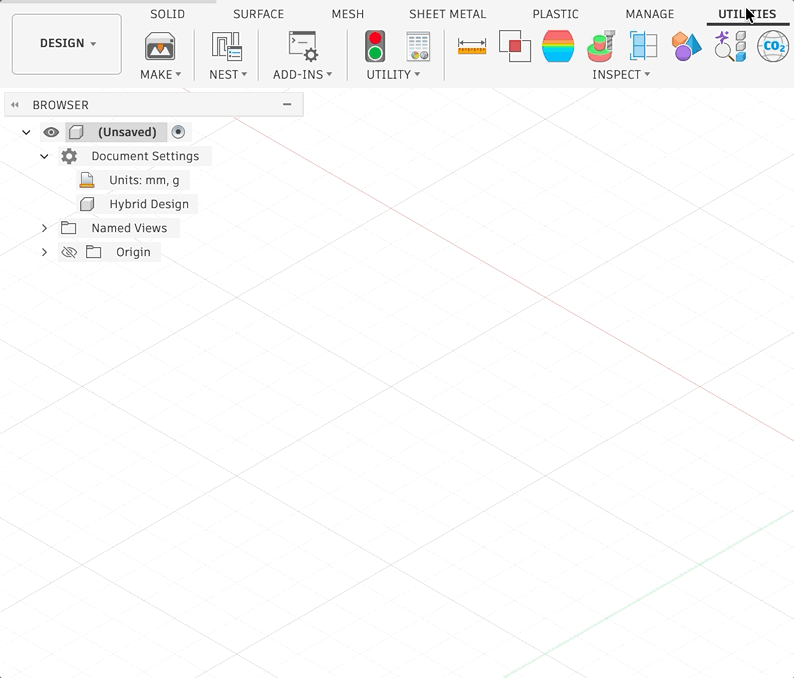Viewport: 794px width, 678px height.
Task: Toggle visibility eye of Unsaved component
Action: point(51,132)
